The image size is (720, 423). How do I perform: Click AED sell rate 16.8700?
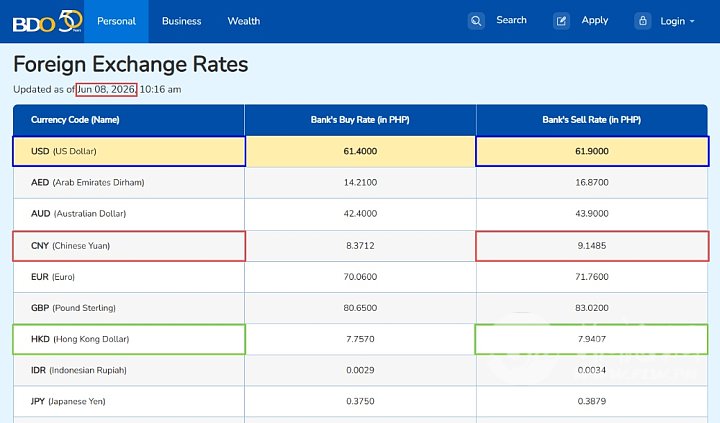click(x=591, y=182)
